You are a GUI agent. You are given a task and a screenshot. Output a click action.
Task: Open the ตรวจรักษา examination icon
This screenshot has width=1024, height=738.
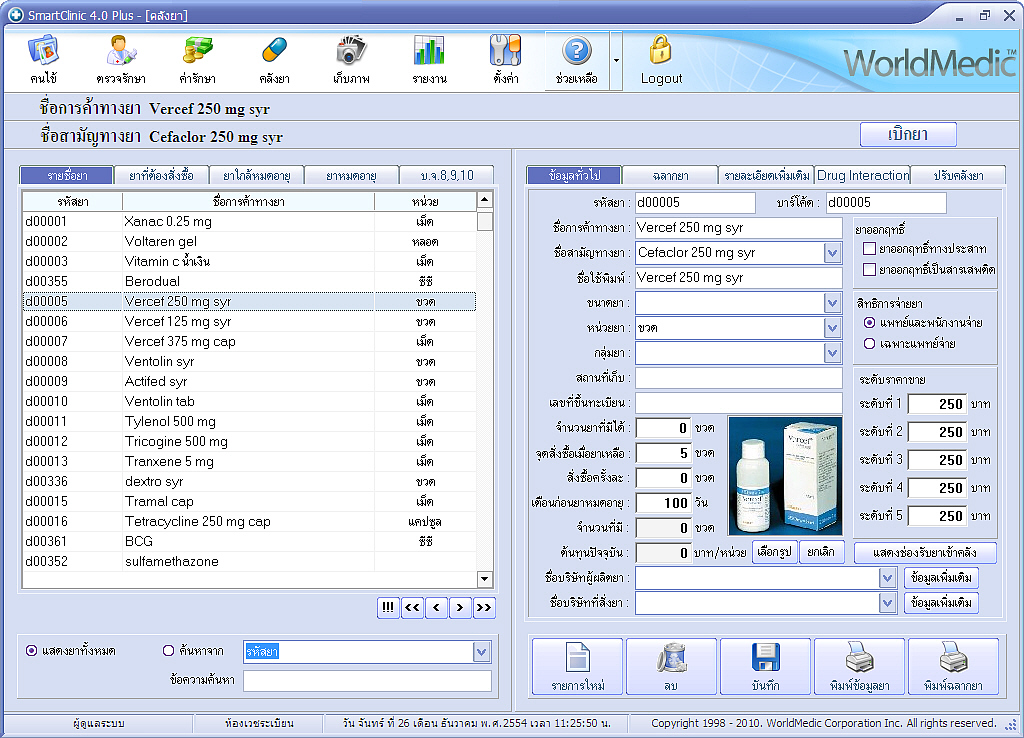click(x=121, y=59)
